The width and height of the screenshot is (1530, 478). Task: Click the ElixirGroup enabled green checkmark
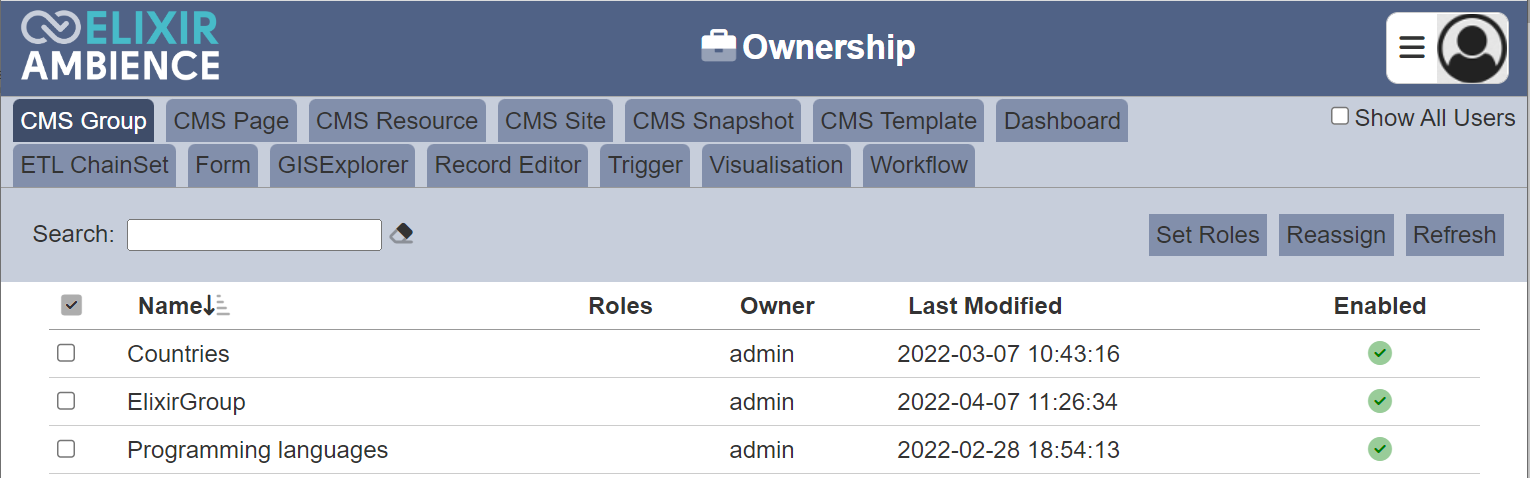(1380, 401)
